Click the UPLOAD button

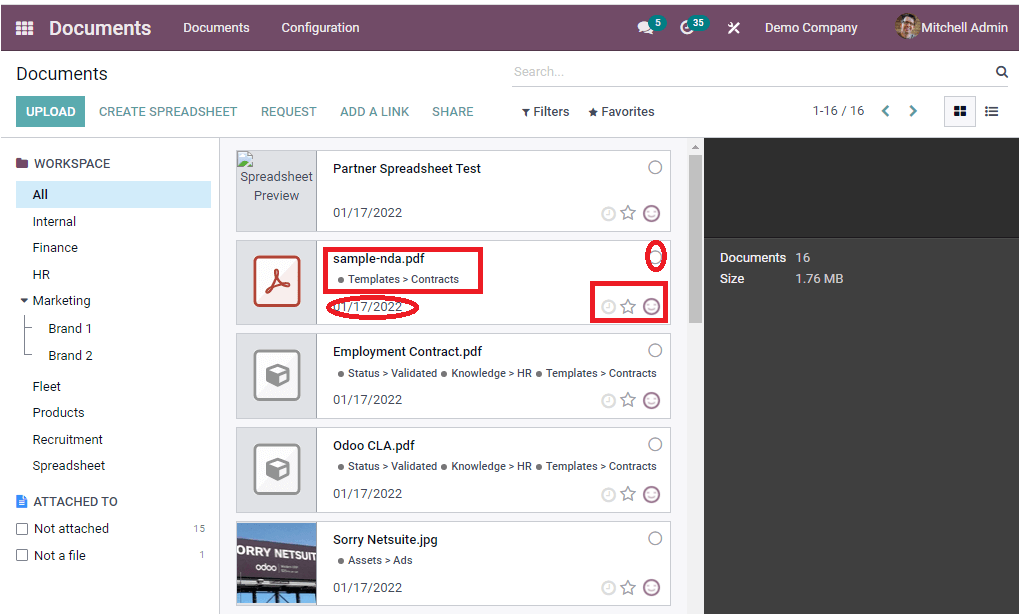pos(51,111)
